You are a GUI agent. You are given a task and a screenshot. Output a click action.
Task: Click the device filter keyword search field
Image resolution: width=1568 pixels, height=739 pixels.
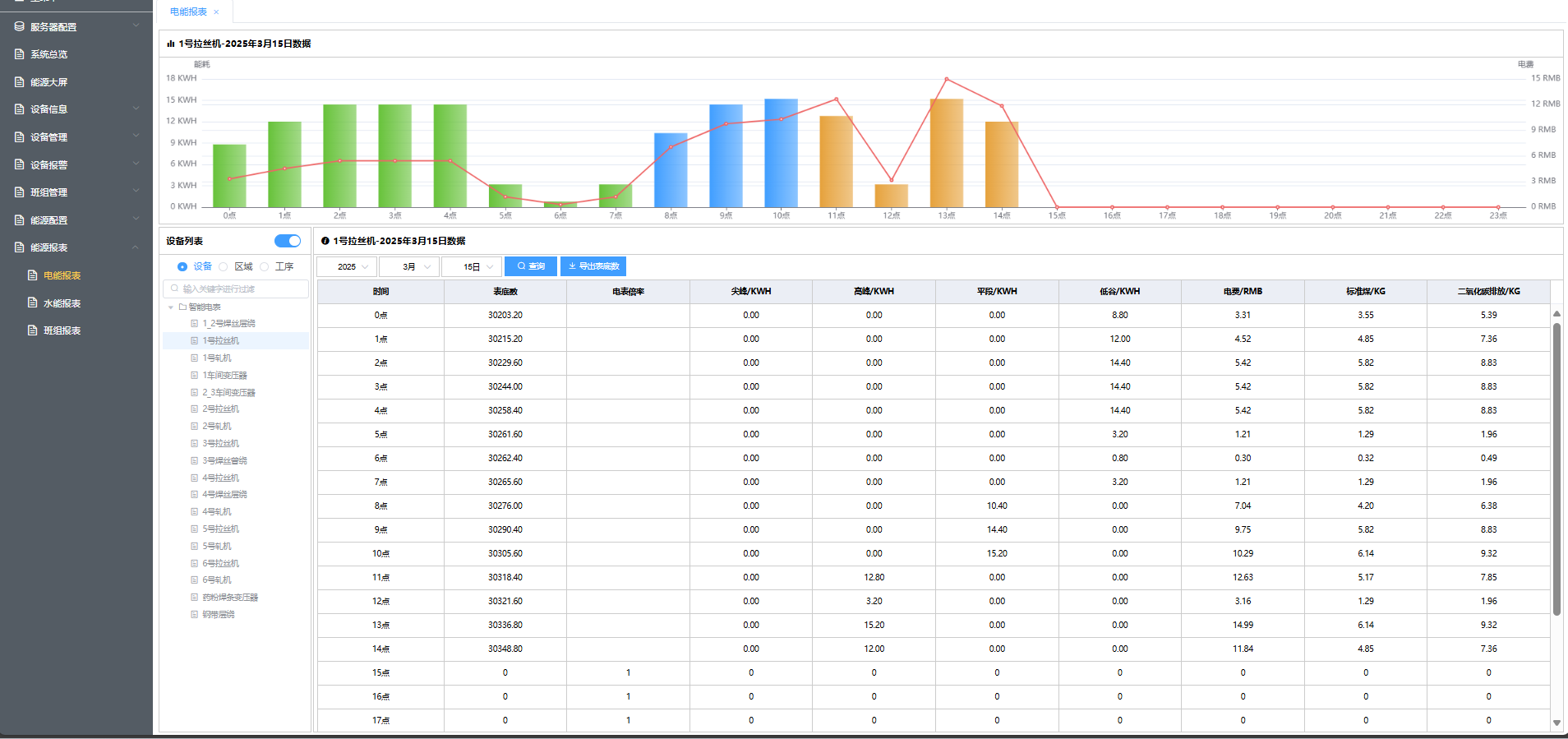click(x=237, y=289)
